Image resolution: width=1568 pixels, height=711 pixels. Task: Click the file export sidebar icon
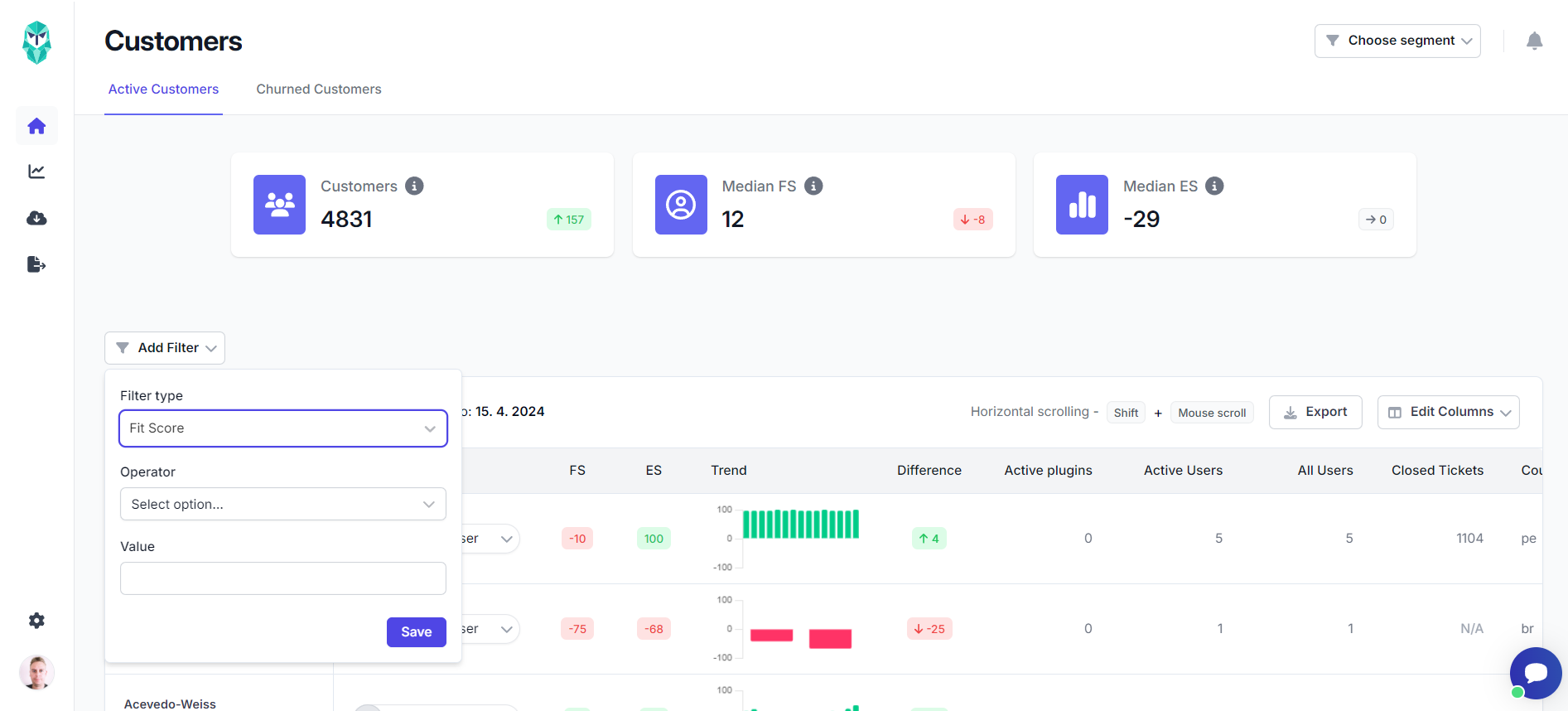(36, 264)
